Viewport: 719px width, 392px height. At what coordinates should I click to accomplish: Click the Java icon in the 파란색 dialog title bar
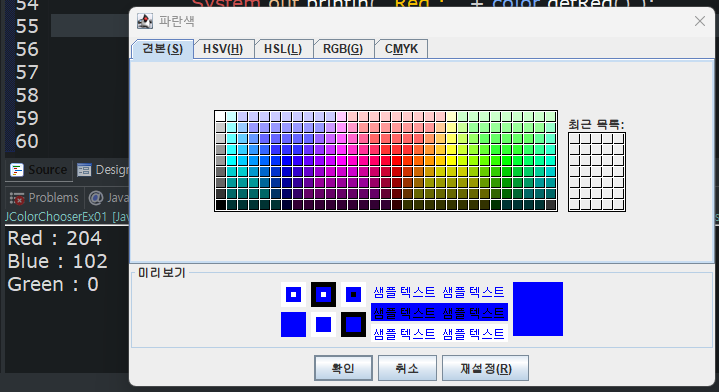coord(145,21)
